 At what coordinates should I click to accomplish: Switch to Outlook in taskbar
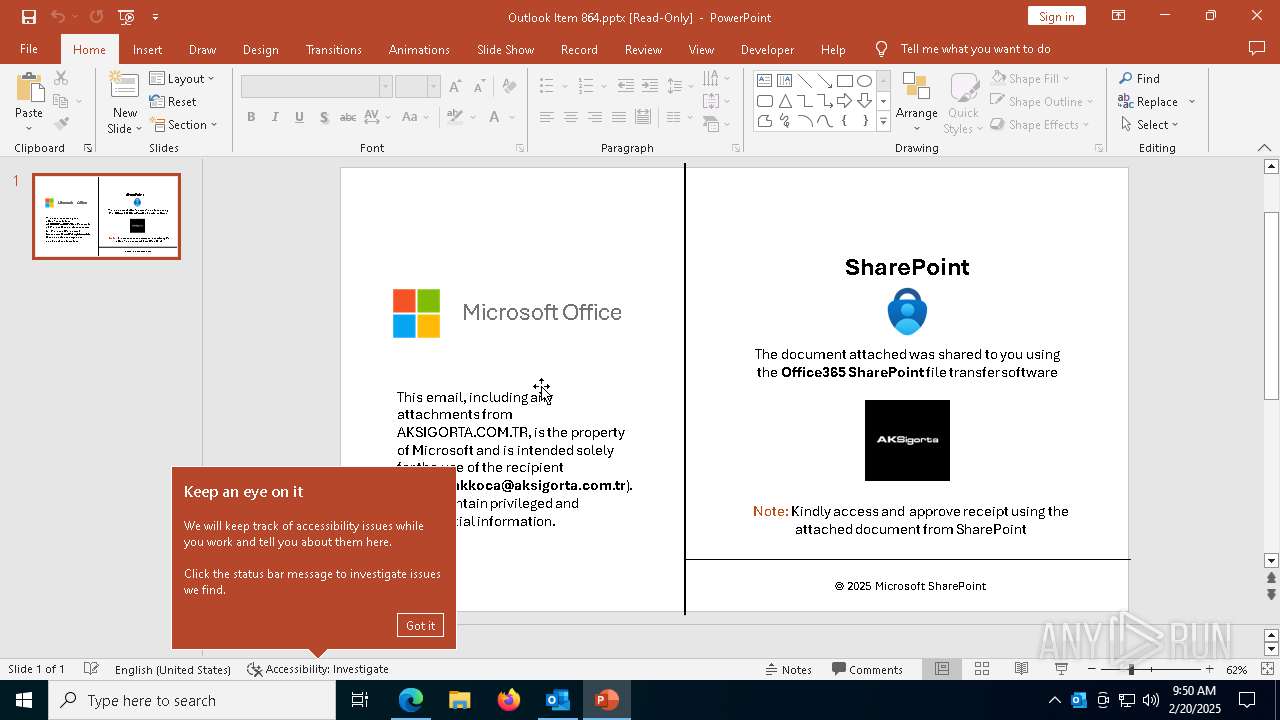click(558, 700)
